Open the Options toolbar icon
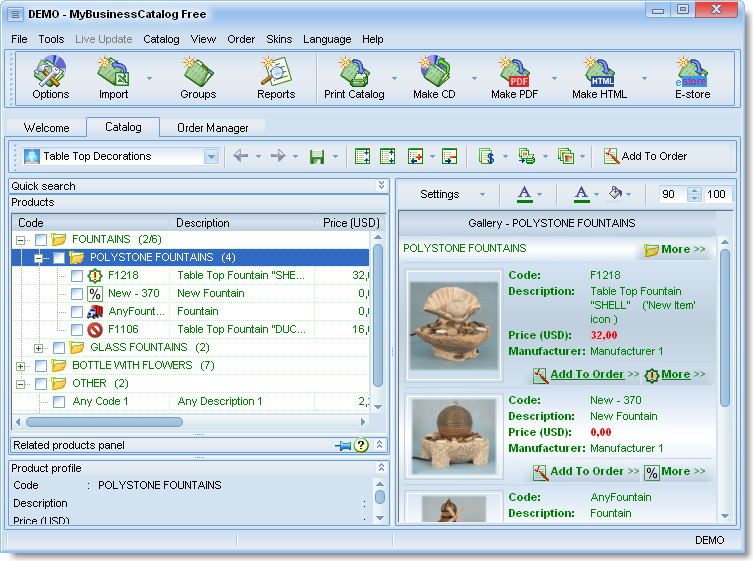Image resolution: width=753 pixels, height=561 pixels. tap(50, 77)
